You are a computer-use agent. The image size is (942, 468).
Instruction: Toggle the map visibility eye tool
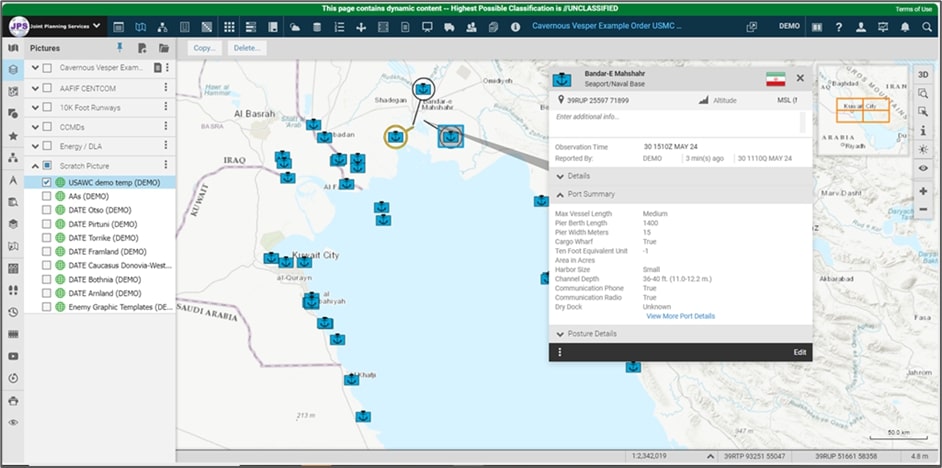(923, 168)
